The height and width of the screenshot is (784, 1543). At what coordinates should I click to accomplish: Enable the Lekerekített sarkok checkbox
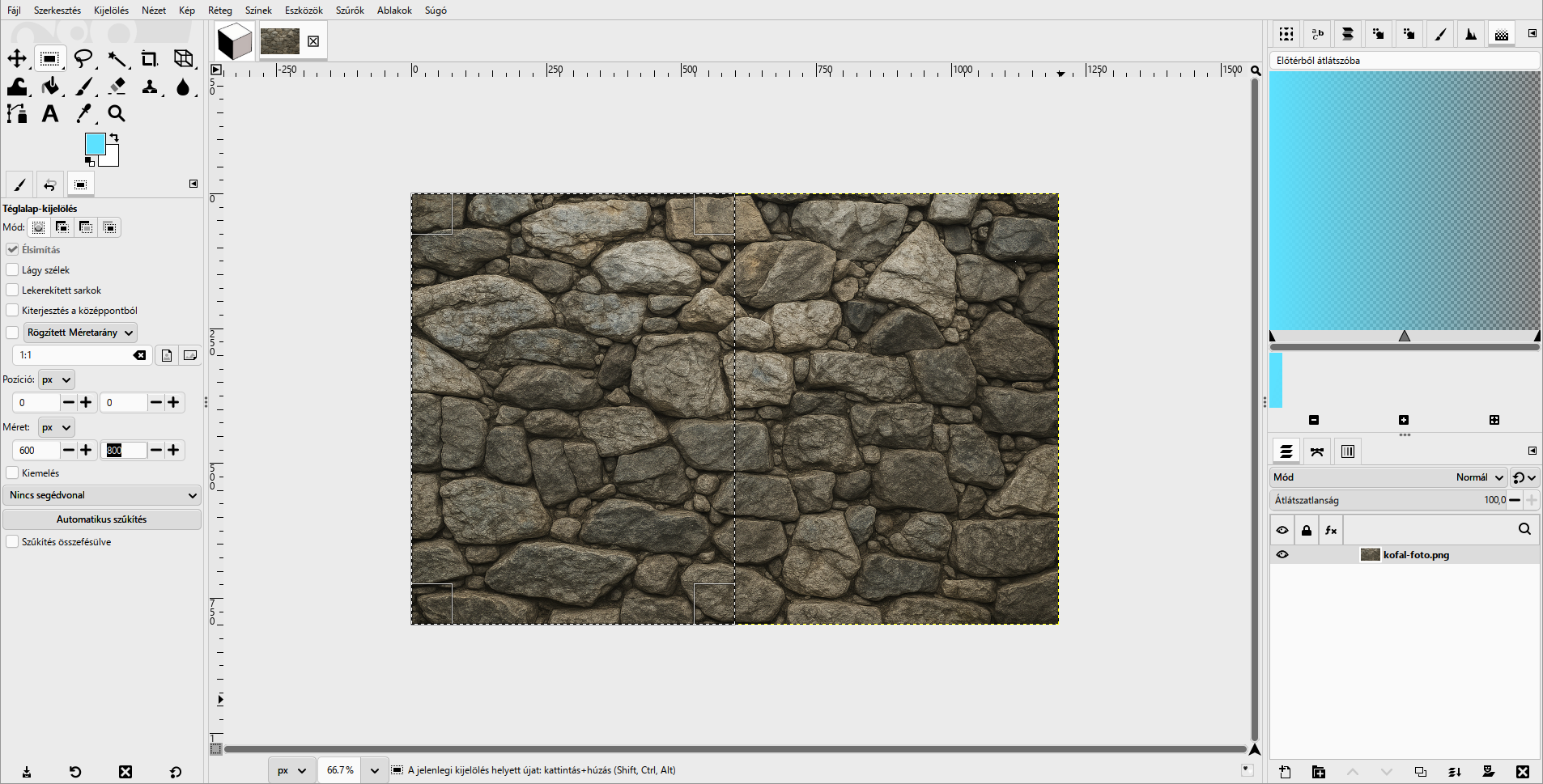[12, 290]
